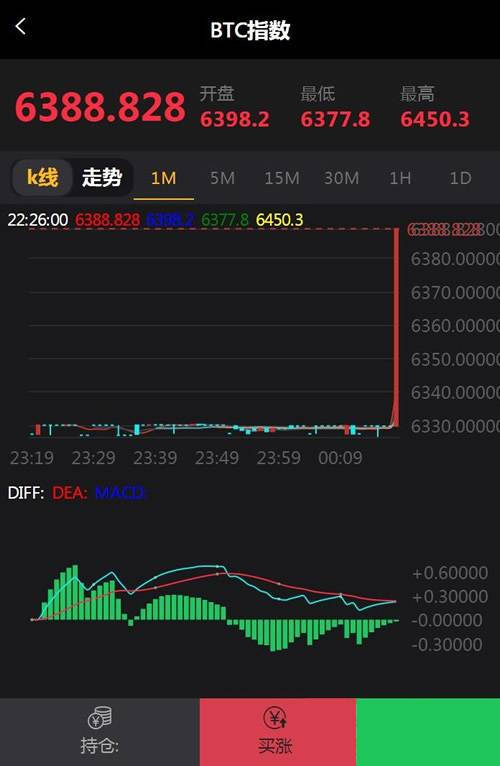Tap the tall red candlestick spike
The height and width of the screenshot is (766, 500).
[x=396, y=327]
